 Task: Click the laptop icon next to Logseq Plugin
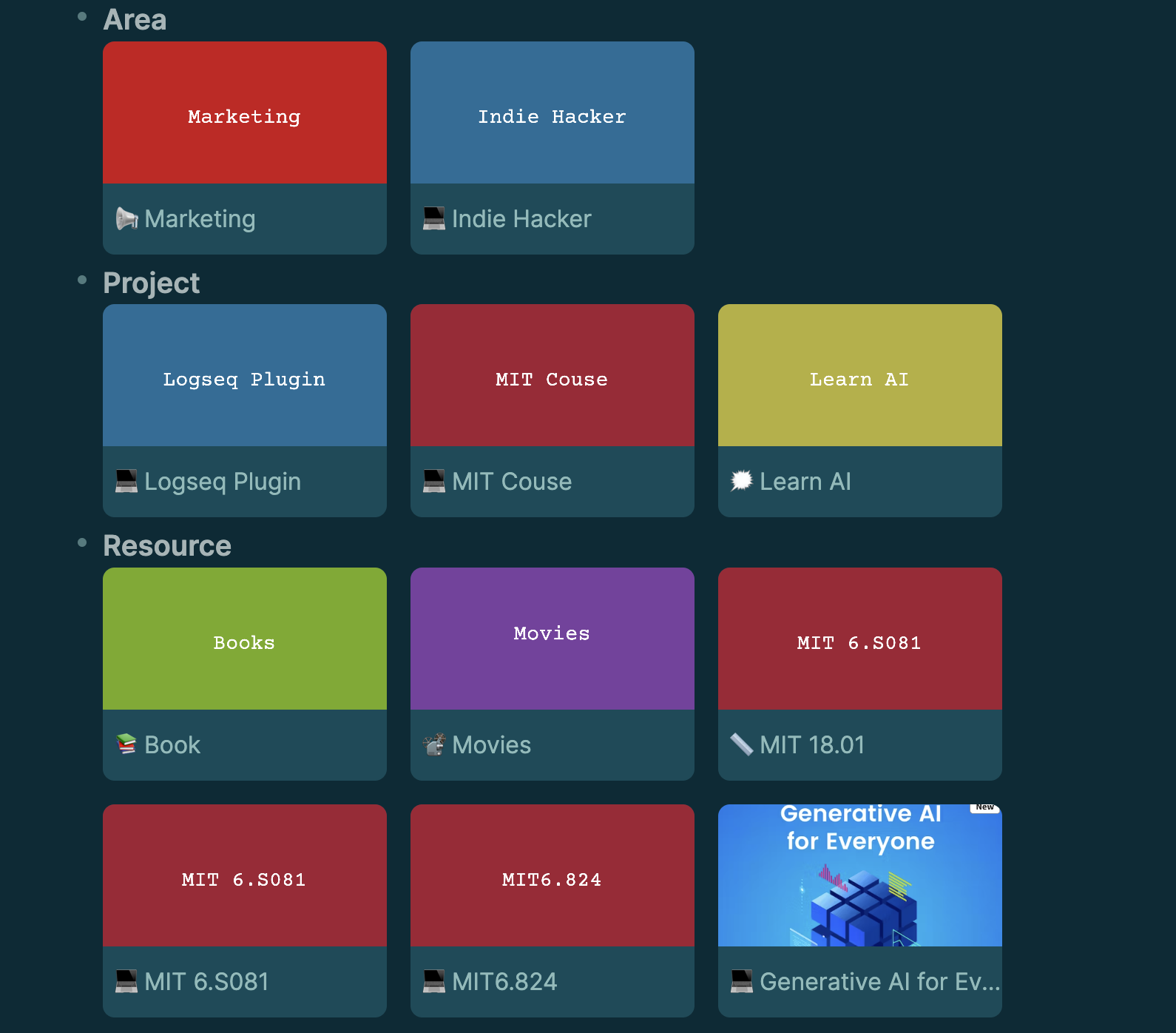tap(126, 482)
